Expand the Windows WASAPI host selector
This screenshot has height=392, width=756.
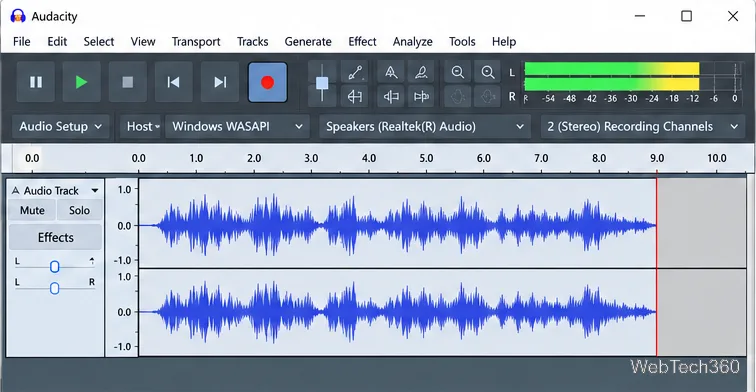tap(237, 127)
